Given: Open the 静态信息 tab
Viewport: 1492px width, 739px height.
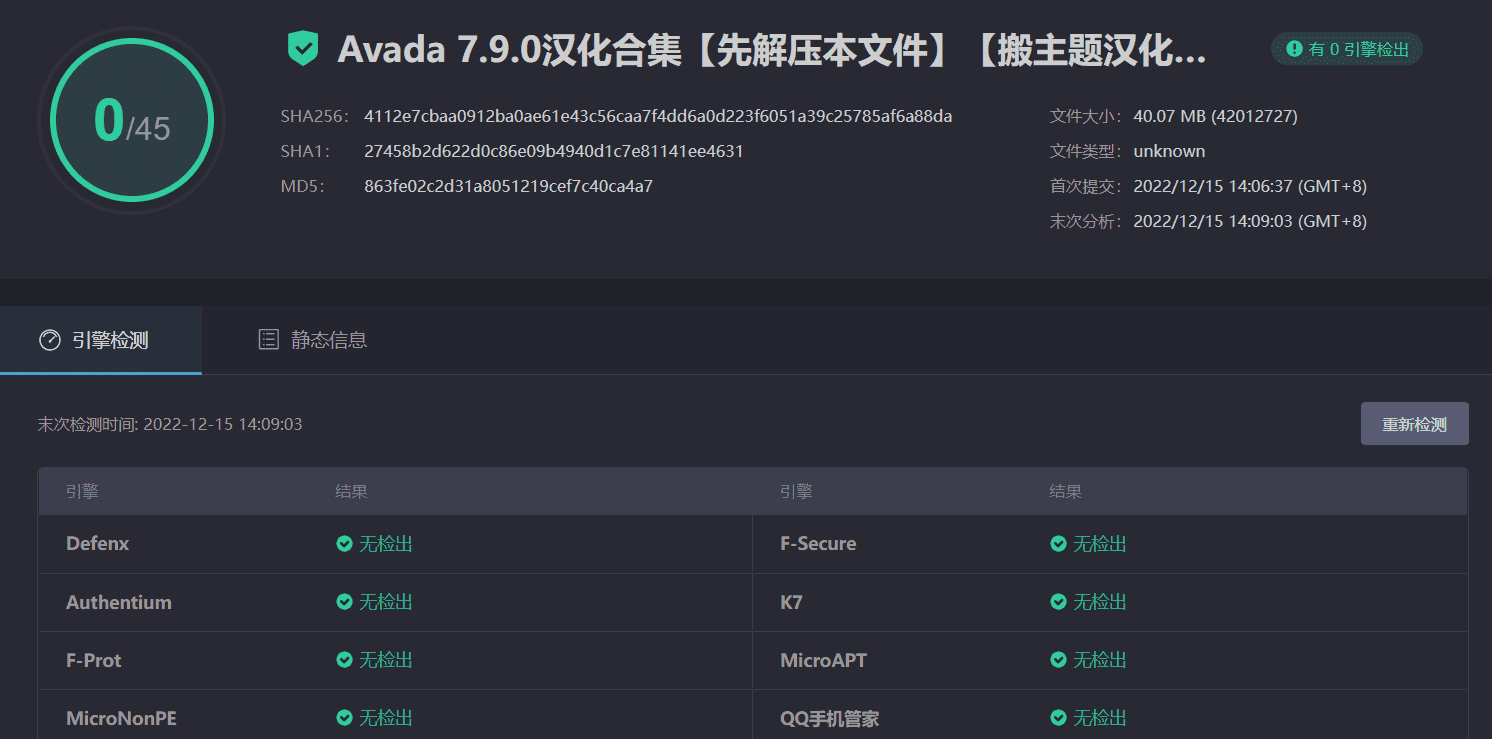Looking at the screenshot, I should tap(312, 340).
